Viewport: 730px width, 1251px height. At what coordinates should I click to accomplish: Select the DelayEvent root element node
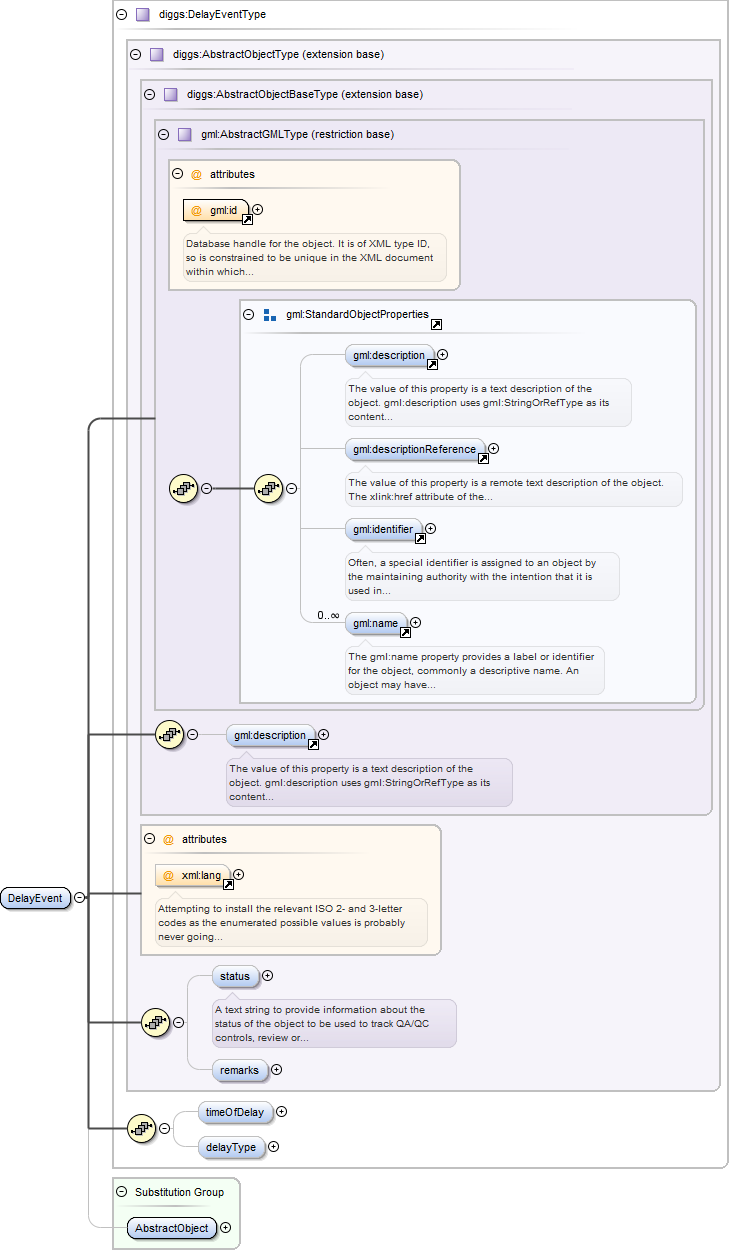[36, 898]
